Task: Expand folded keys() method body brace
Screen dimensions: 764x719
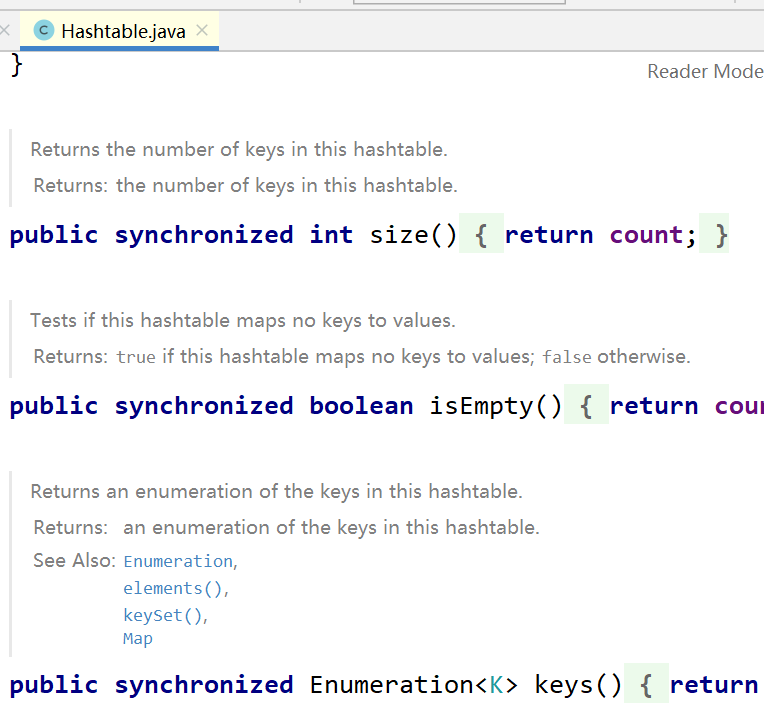Action: [646, 685]
